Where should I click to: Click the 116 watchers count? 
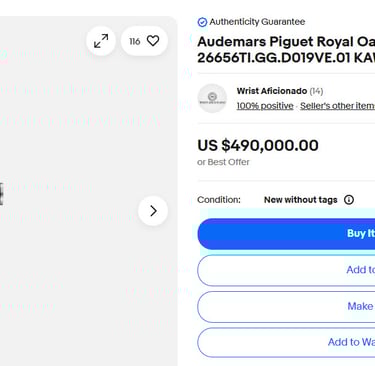click(x=135, y=41)
